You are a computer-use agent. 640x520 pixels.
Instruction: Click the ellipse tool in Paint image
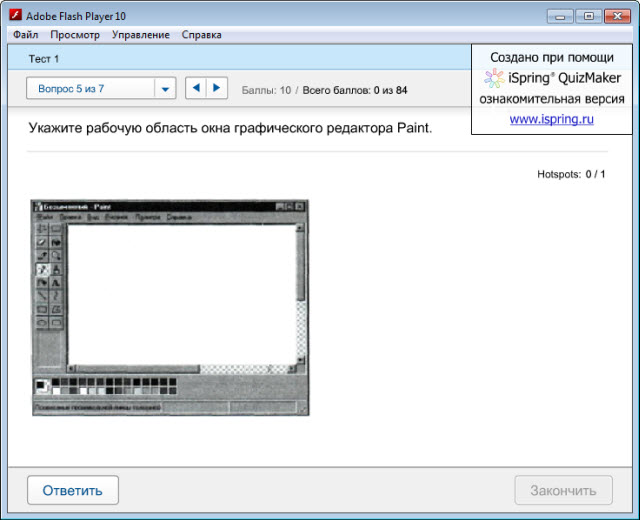pyautogui.click(x=42, y=323)
